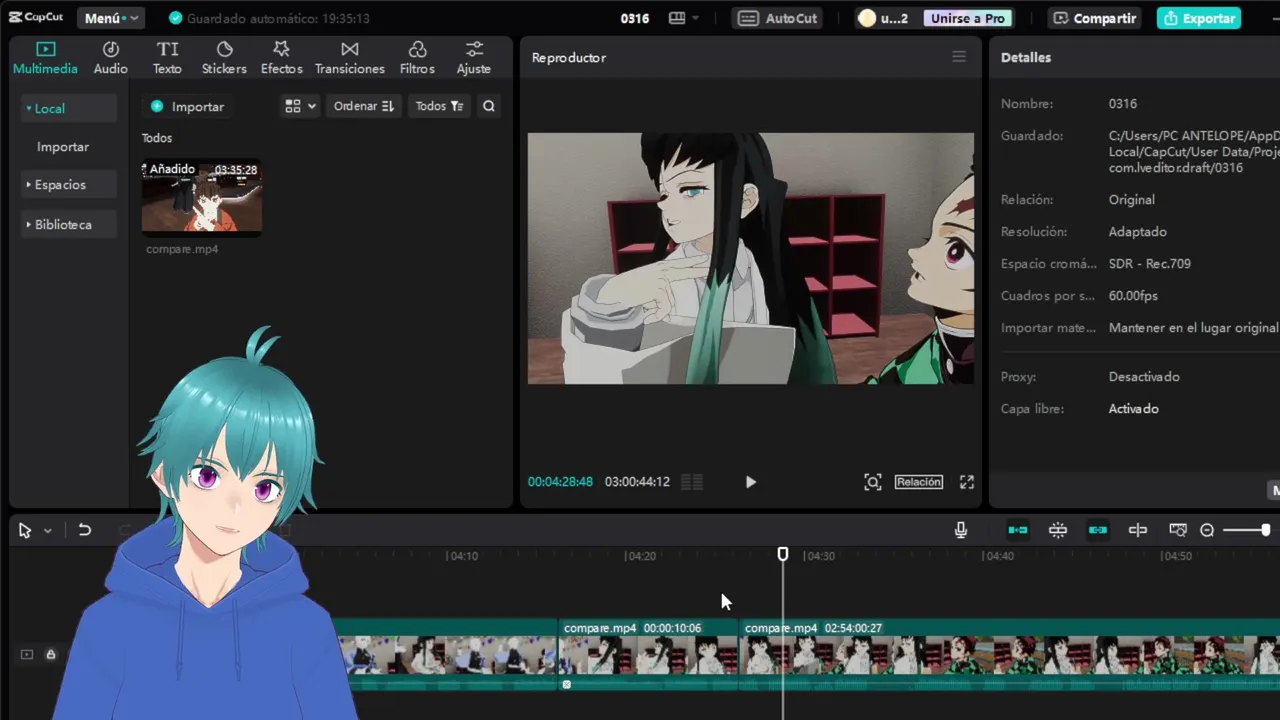The height and width of the screenshot is (720, 1280).
Task: Click the Relación aspect ratio button
Action: tap(919, 482)
